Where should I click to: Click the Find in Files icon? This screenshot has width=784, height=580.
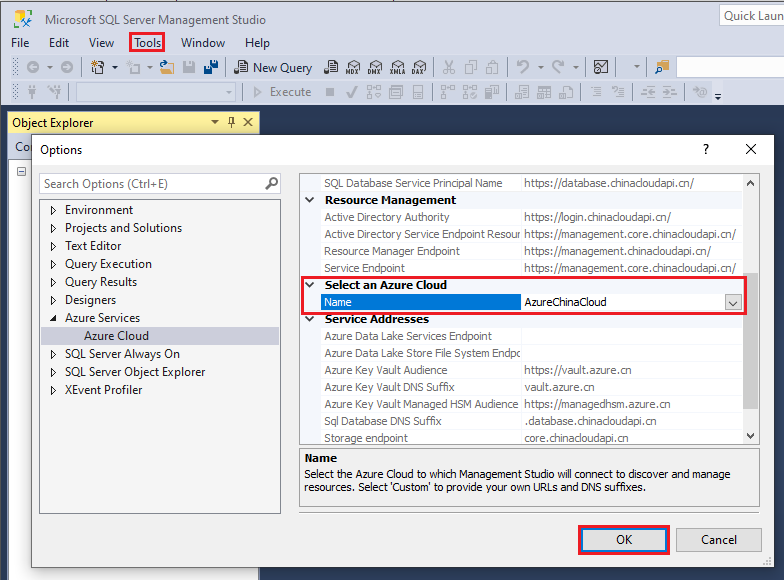pyautogui.click(x=662, y=67)
